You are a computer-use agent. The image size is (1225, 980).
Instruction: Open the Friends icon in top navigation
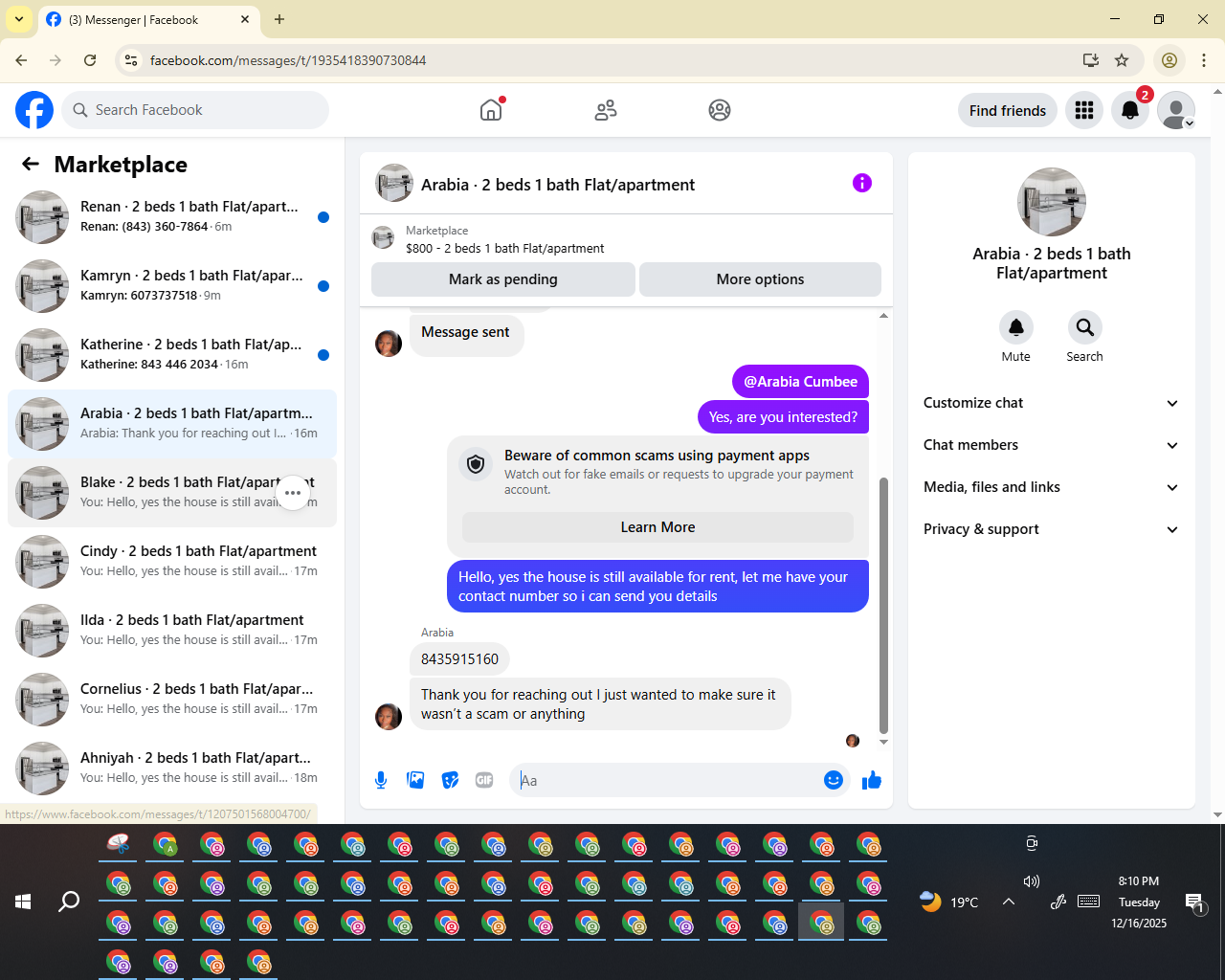(x=606, y=110)
